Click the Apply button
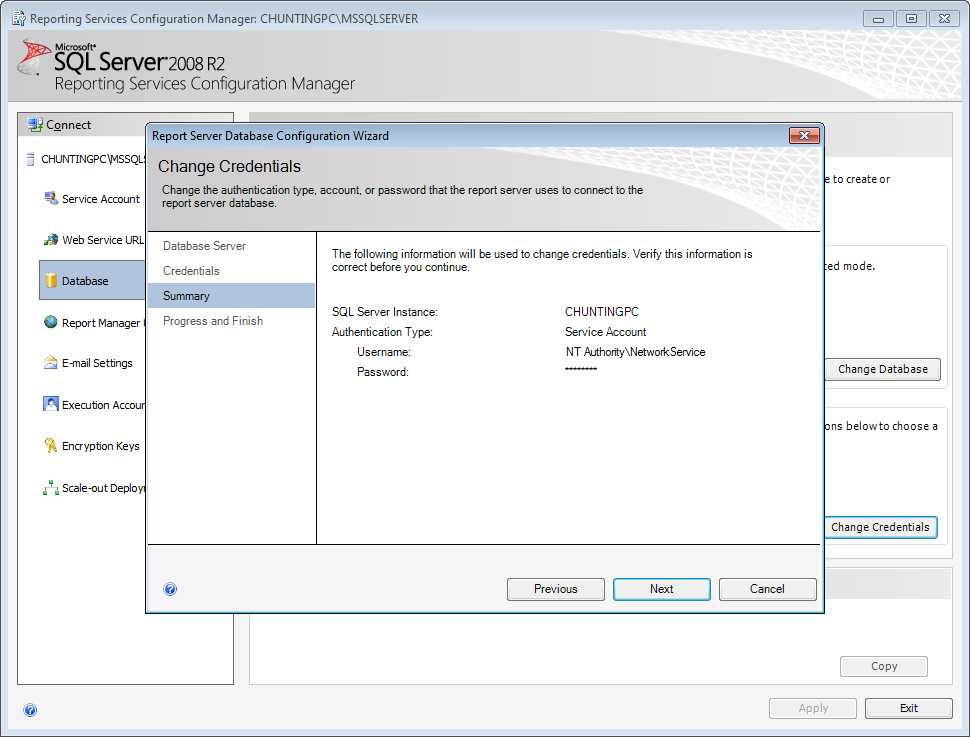Screen dimensions: 970x737 point(813,708)
